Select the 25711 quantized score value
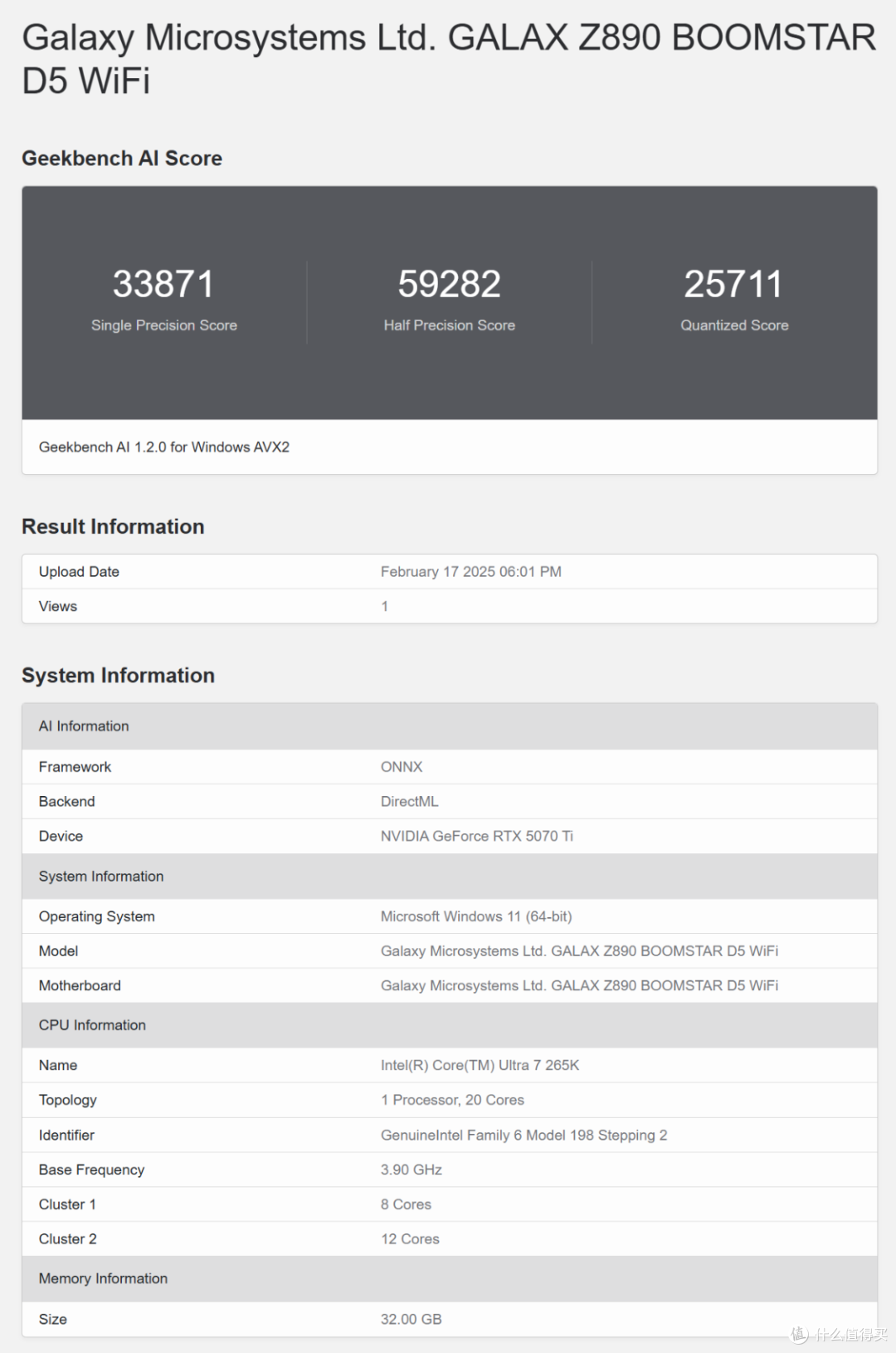This screenshot has height=1353, width=896. [734, 284]
